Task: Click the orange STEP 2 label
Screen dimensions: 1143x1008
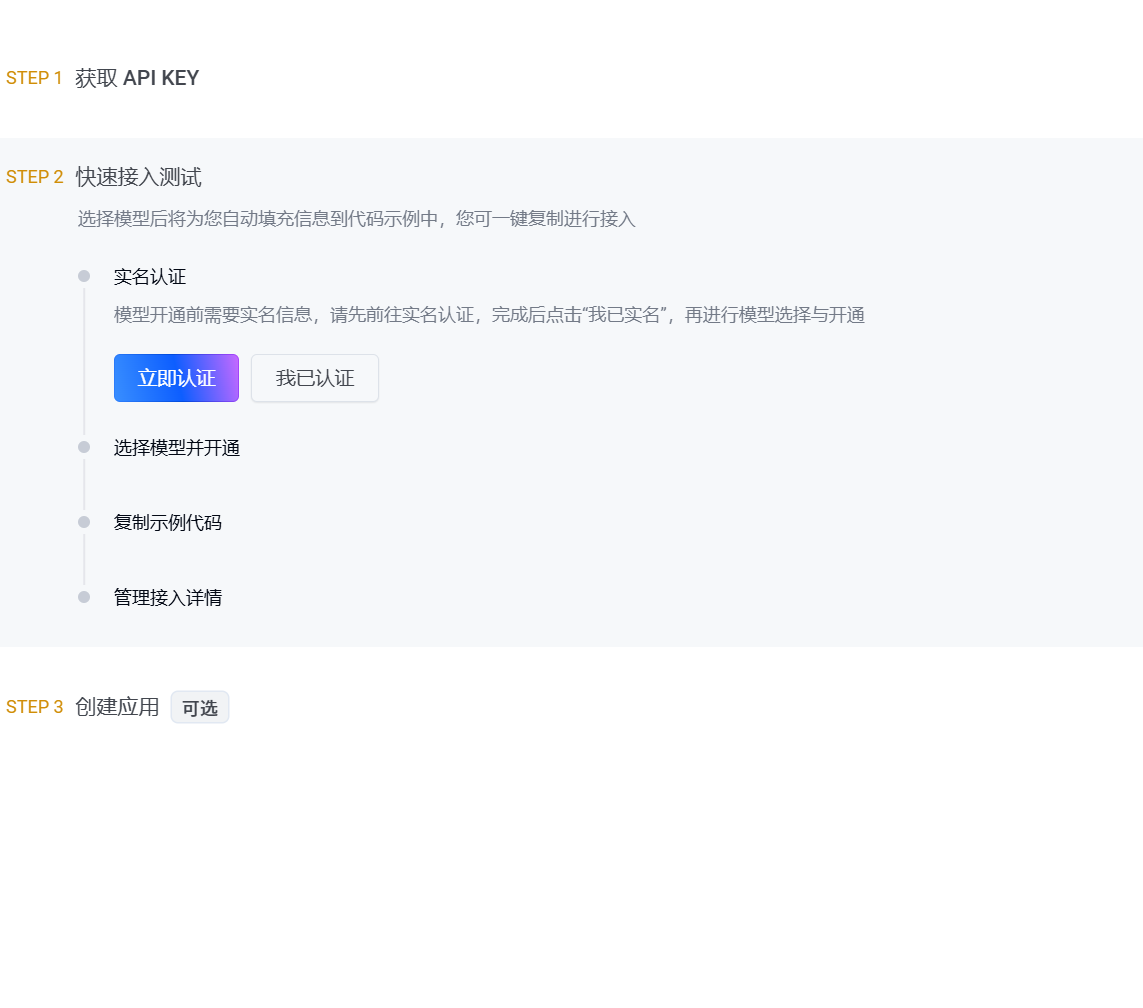Action: coord(34,177)
